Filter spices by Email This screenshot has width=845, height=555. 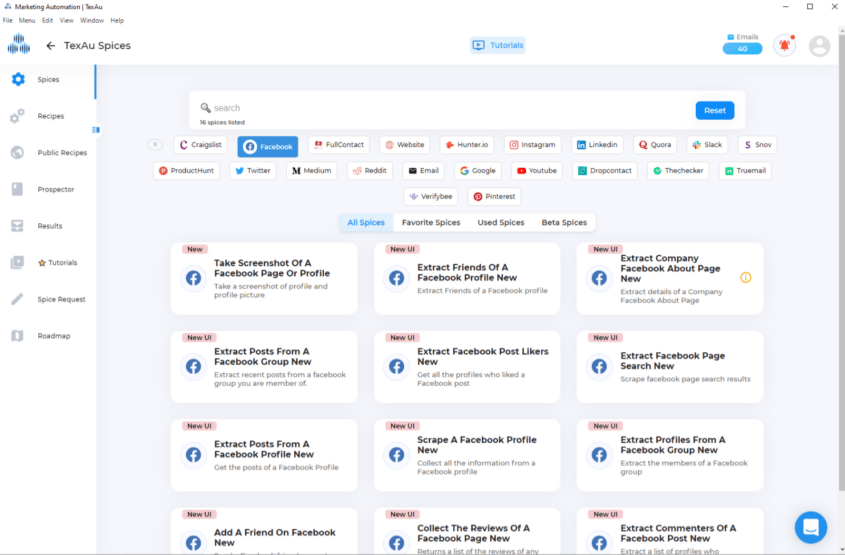[x=423, y=170]
